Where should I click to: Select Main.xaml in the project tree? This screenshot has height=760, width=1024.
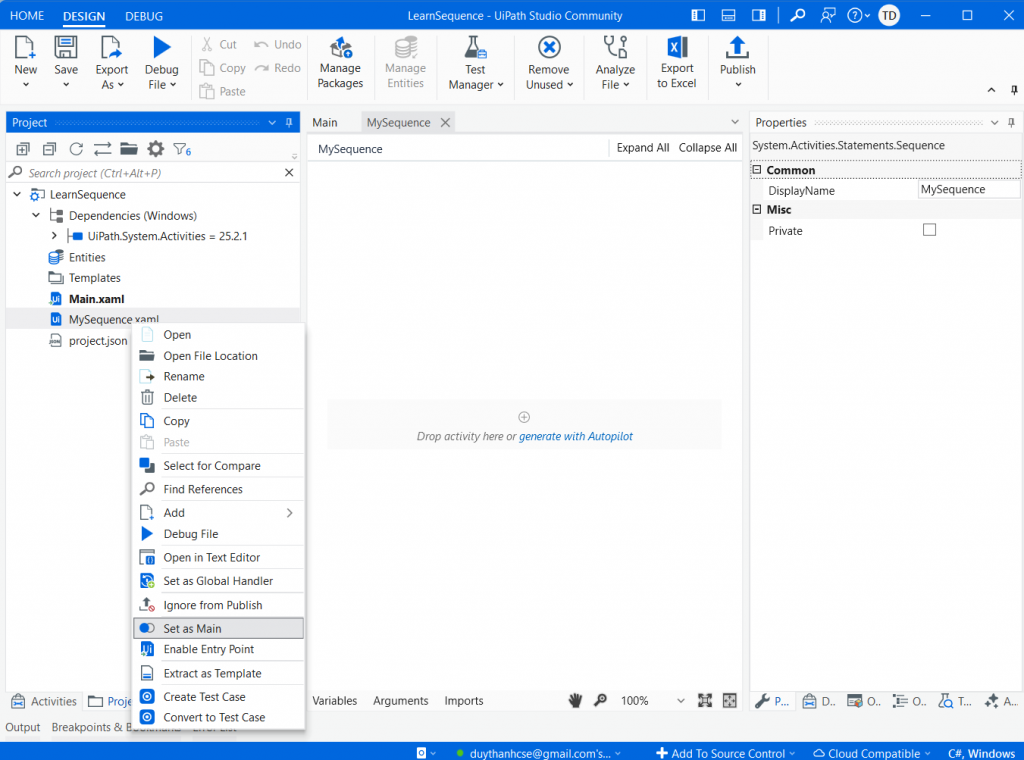coord(97,299)
